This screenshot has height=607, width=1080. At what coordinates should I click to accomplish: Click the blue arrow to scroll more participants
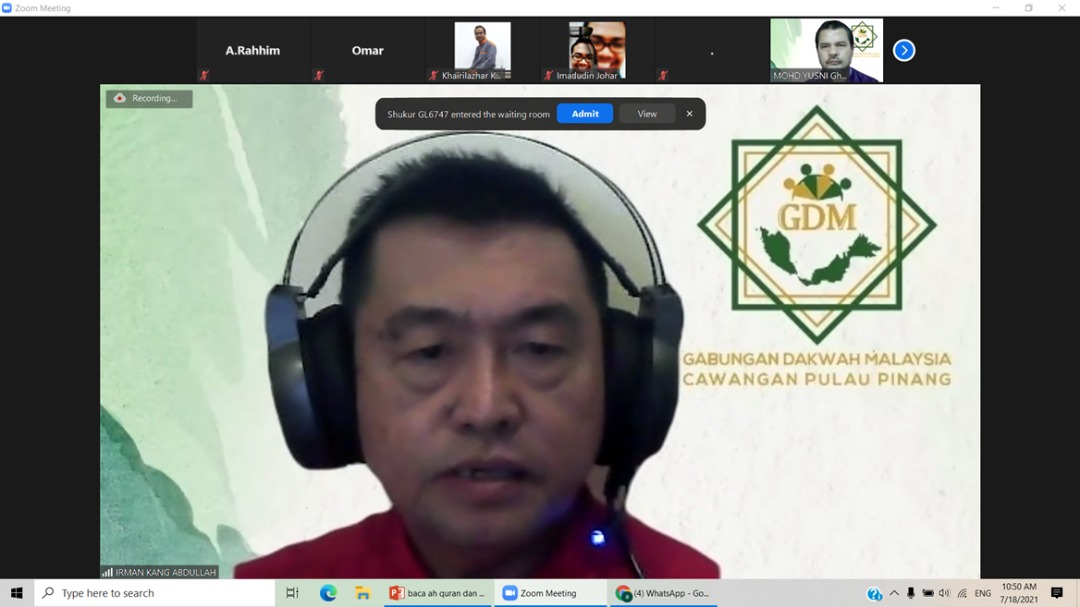[x=903, y=49]
